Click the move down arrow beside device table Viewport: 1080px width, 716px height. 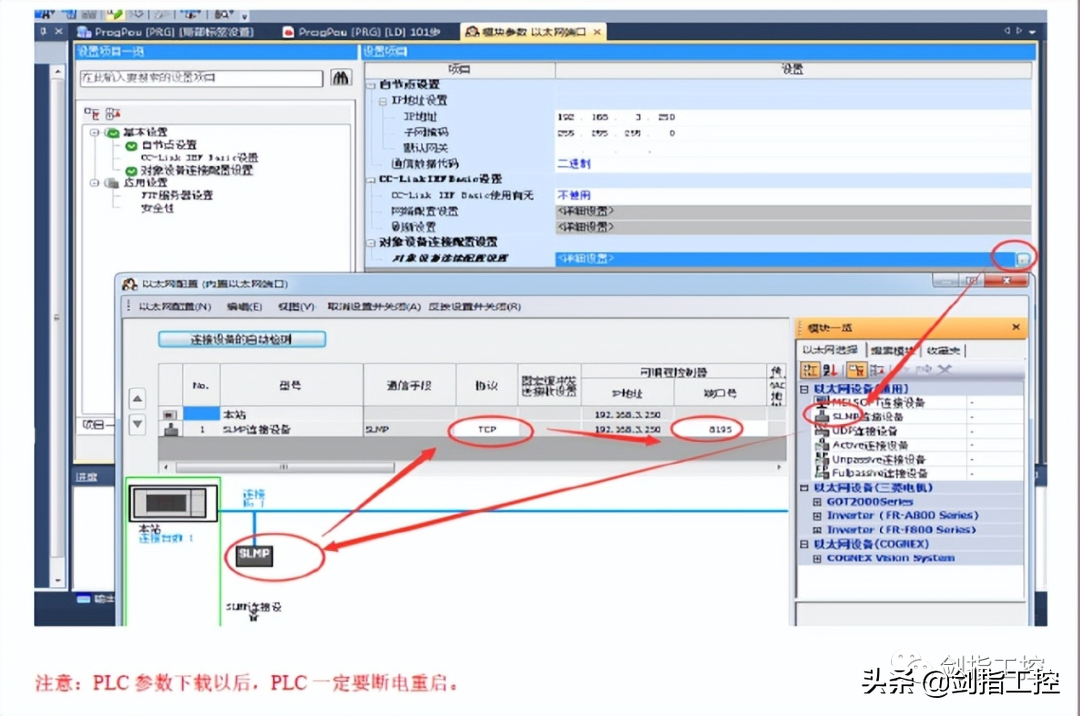(138, 424)
